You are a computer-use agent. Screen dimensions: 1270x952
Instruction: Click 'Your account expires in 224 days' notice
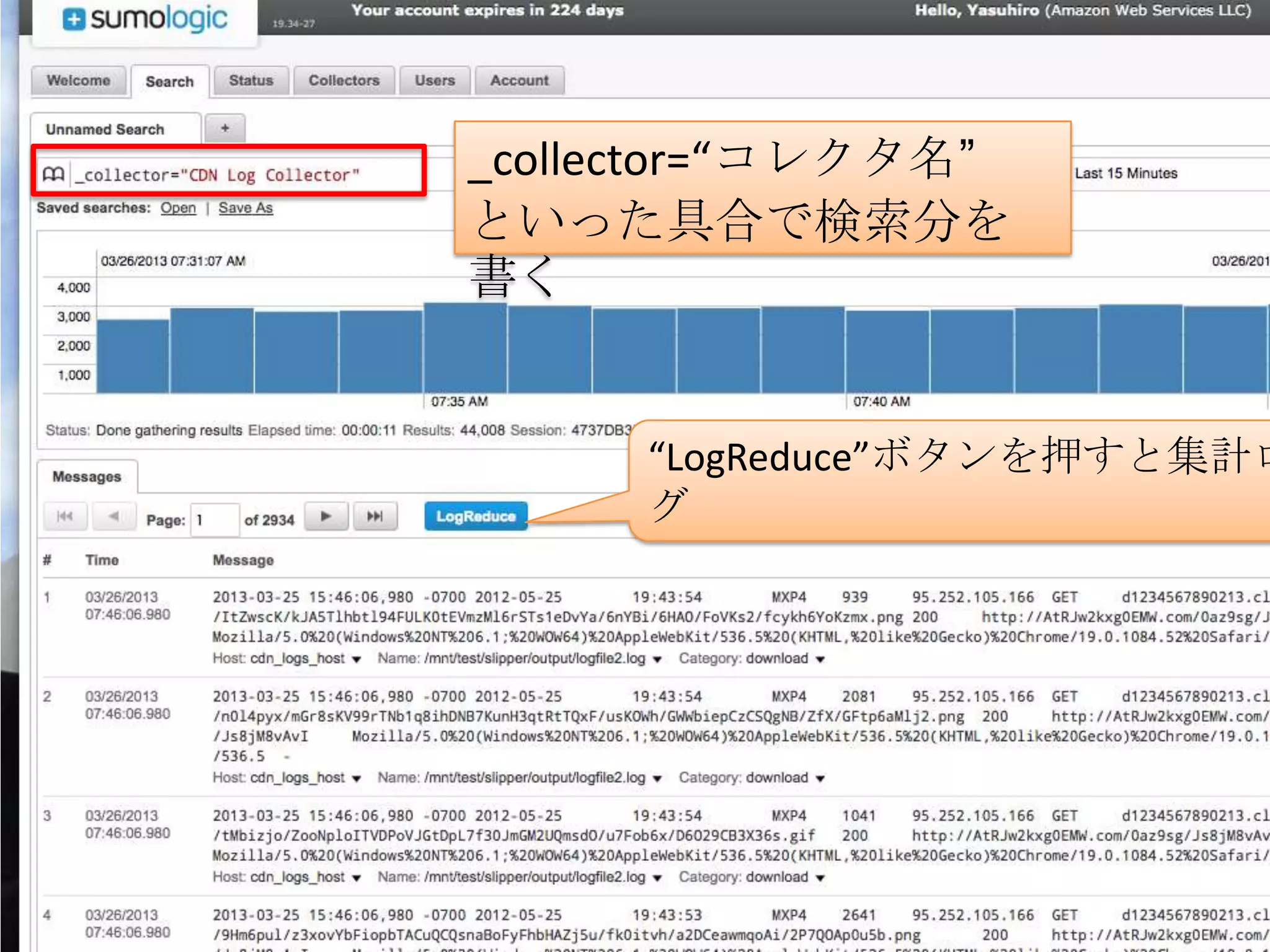[487, 11]
